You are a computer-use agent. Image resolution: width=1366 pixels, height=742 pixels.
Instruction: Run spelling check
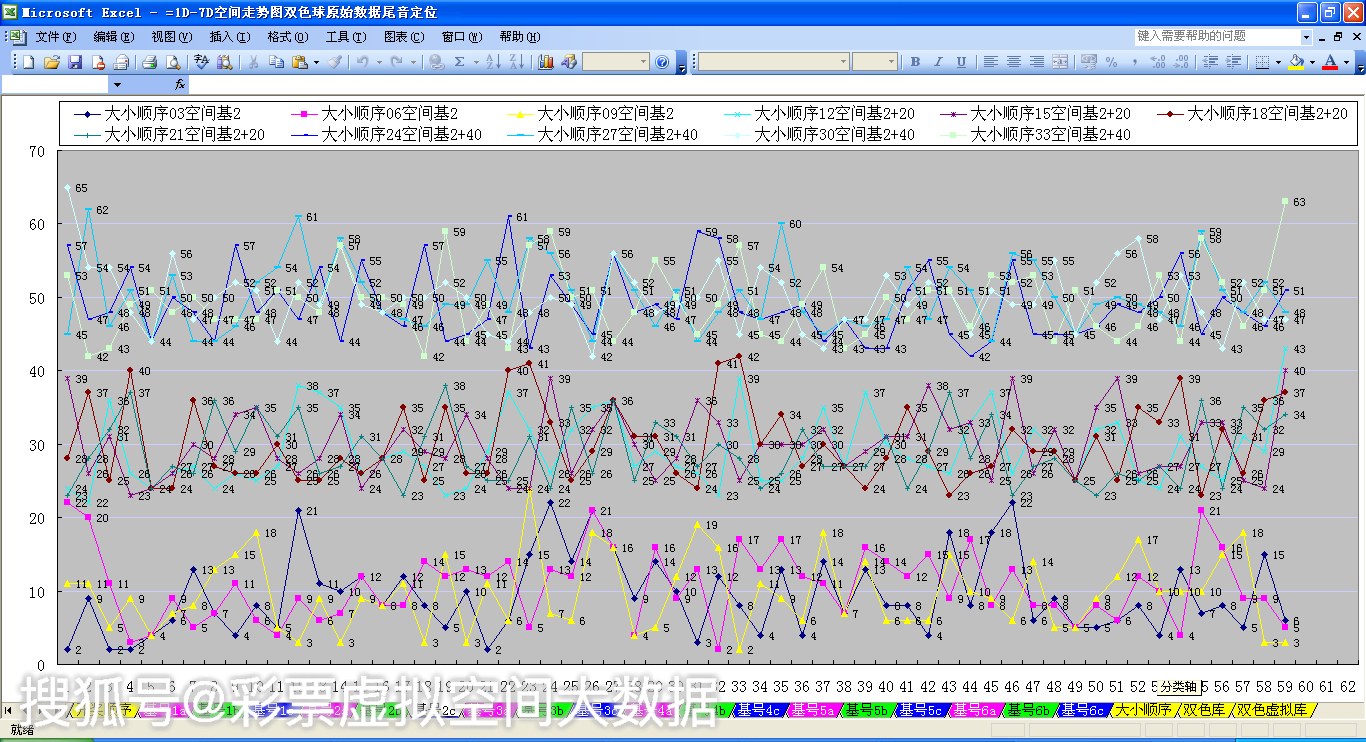tap(201, 62)
